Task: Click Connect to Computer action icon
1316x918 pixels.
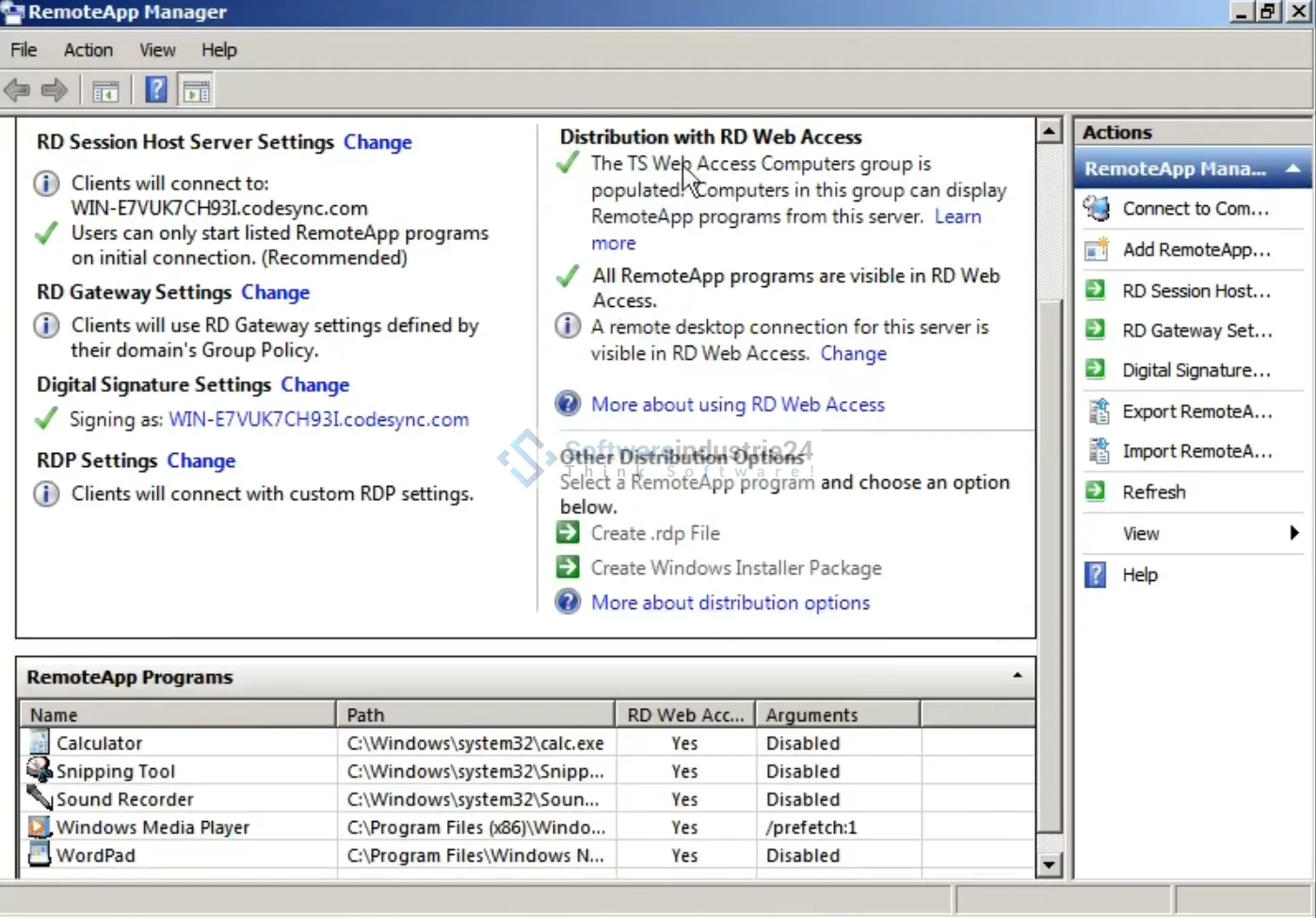Action: (x=1097, y=208)
